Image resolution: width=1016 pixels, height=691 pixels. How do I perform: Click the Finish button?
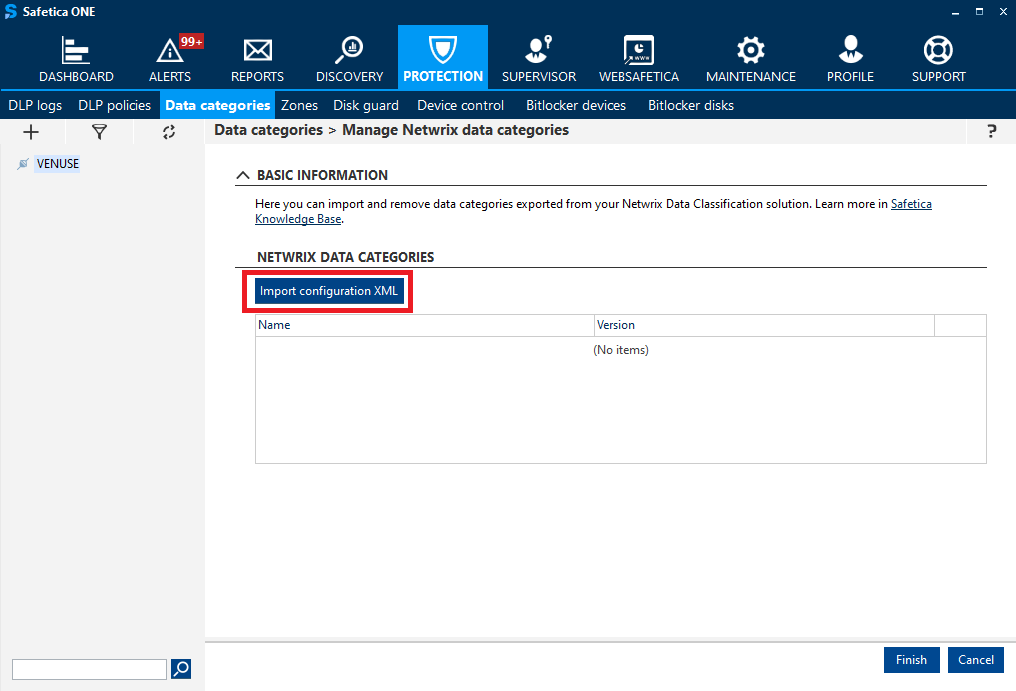pos(911,660)
